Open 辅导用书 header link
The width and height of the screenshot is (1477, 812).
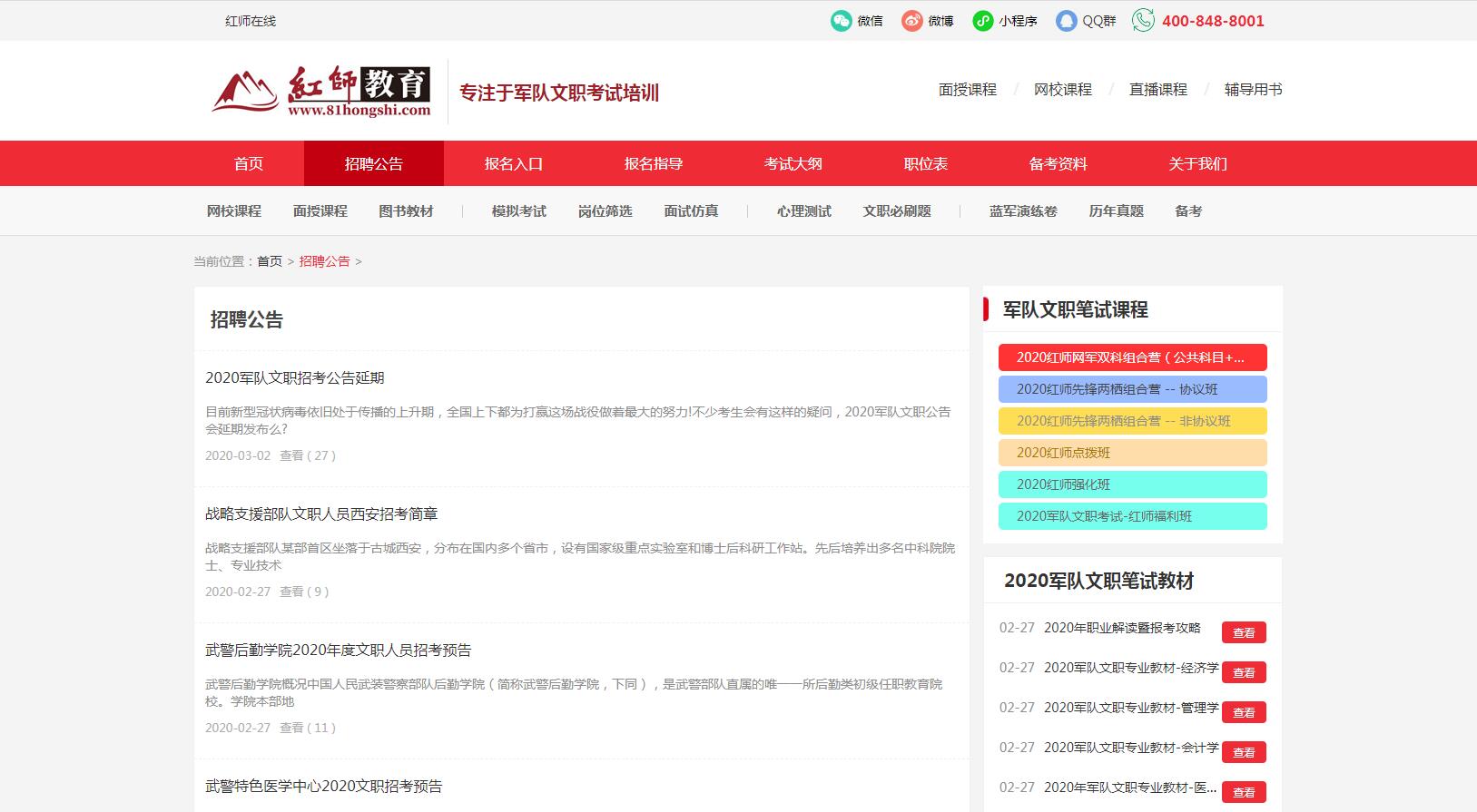[x=1253, y=90]
